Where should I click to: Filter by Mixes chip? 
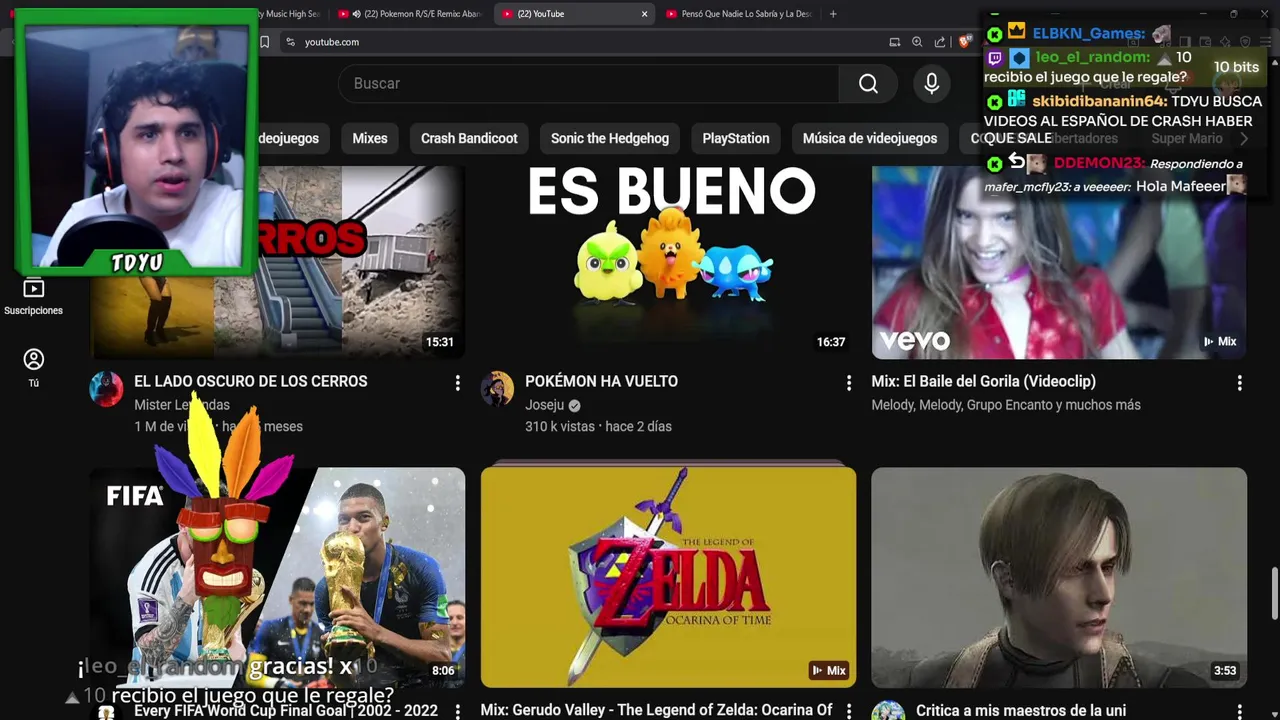[x=369, y=138]
